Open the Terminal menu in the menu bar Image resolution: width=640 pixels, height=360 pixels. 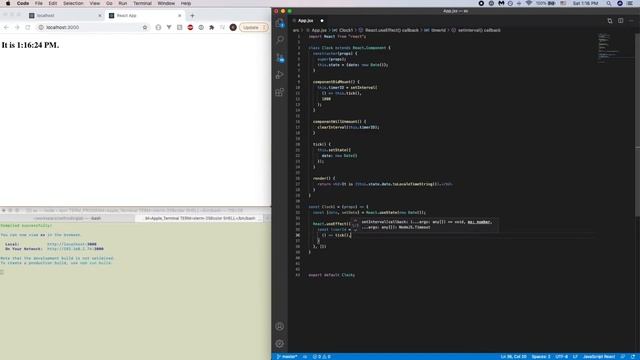[142, 3]
